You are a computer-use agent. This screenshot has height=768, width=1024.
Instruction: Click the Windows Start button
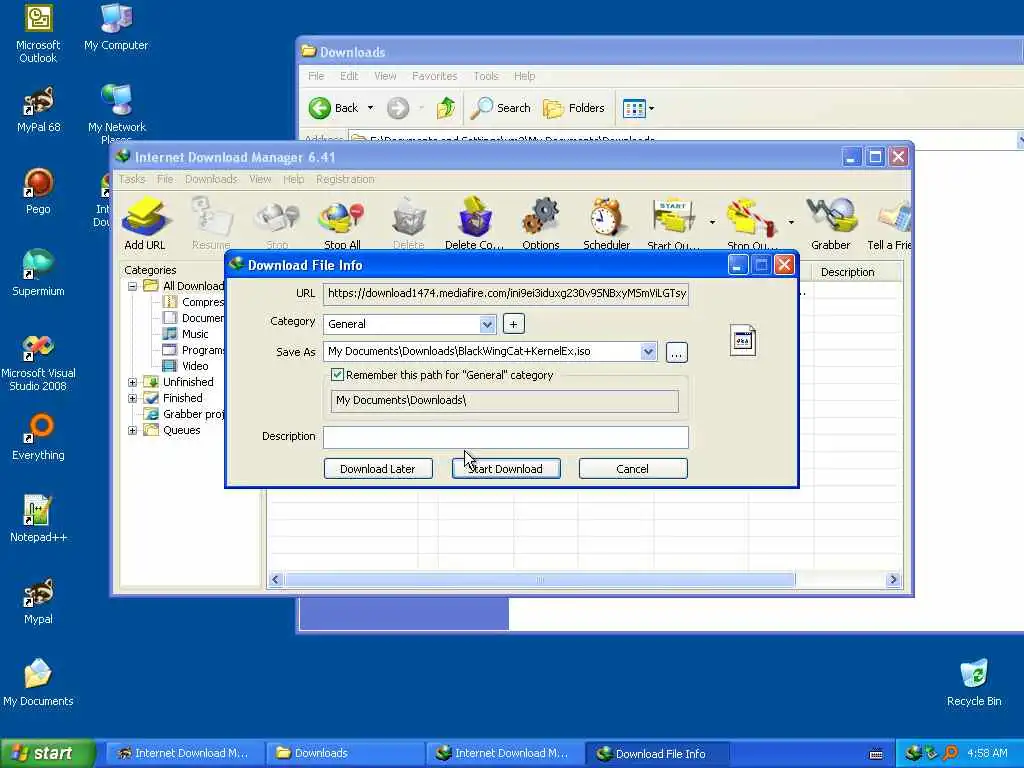click(x=47, y=753)
